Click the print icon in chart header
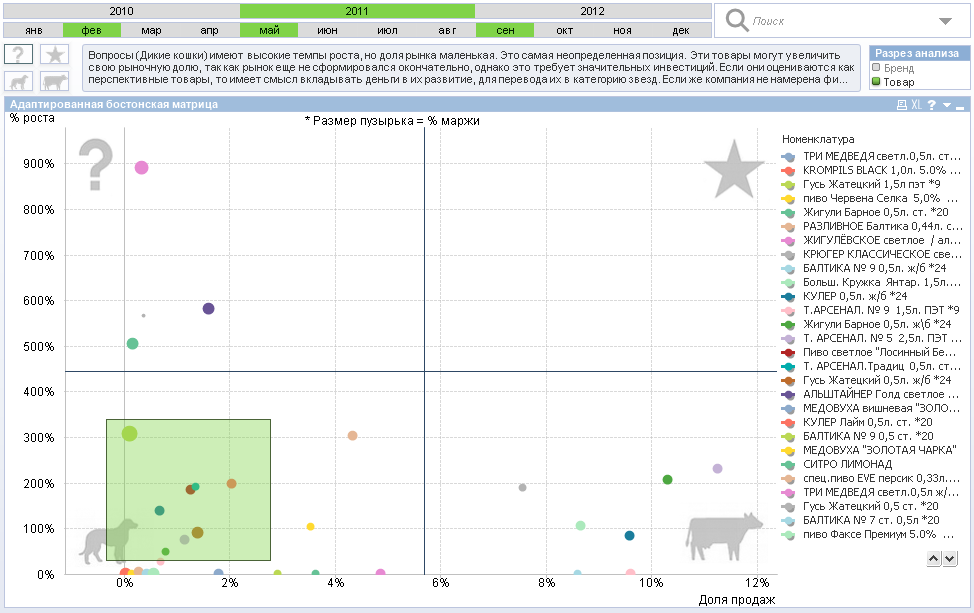The height and width of the screenshot is (613, 974). (x=901, y=104)
